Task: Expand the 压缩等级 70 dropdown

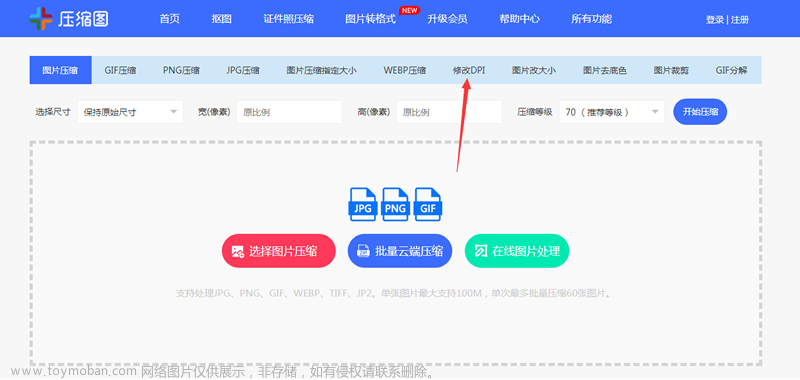Action: pyautogui.click(x=612, y=112)
